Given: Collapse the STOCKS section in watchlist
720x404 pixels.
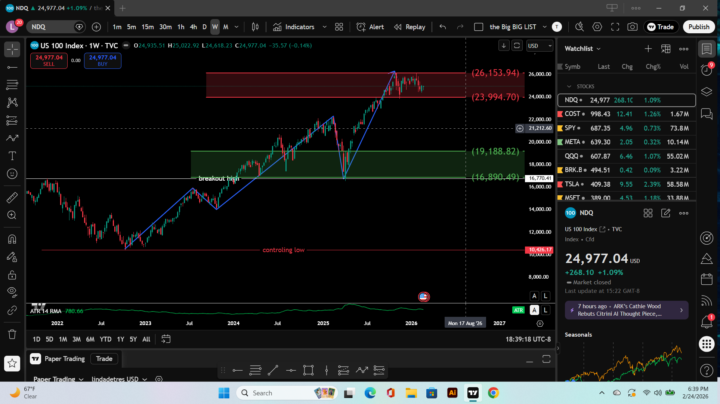Looking at the screenshot, I should 568,86.
